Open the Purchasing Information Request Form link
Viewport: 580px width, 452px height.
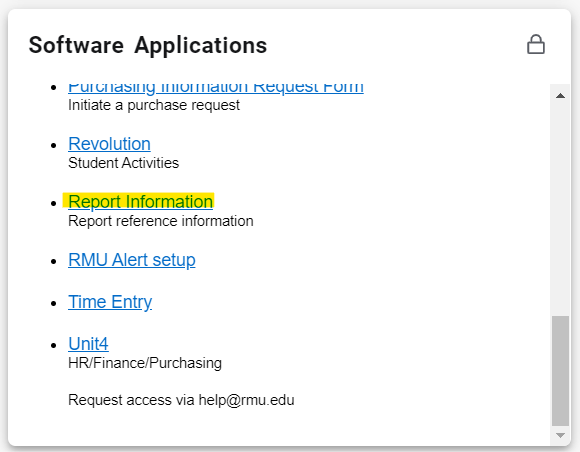(x=216, y=88)
